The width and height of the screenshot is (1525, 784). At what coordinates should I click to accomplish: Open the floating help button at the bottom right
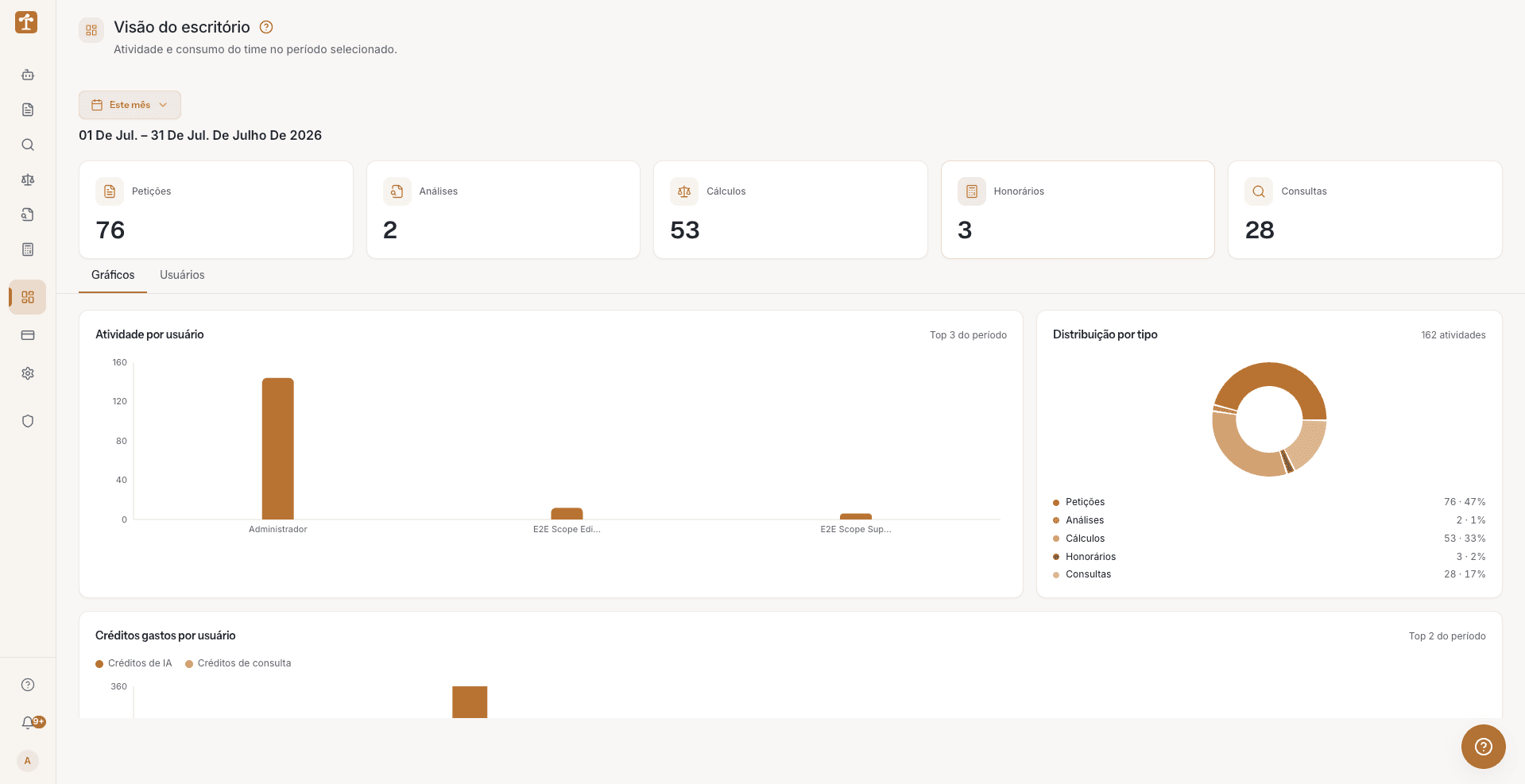[1483, 747]
